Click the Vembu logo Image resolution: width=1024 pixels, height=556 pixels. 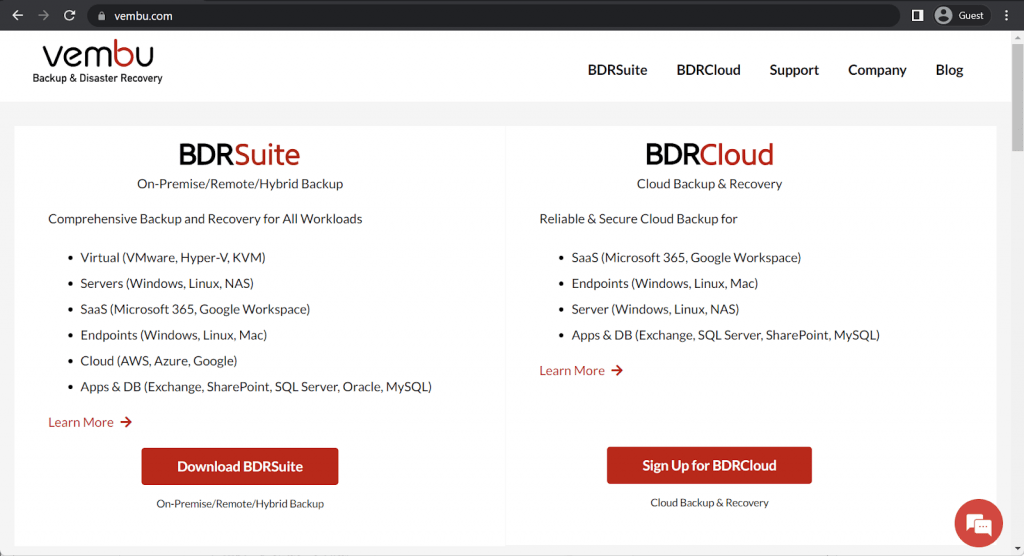tap(98, 62)
